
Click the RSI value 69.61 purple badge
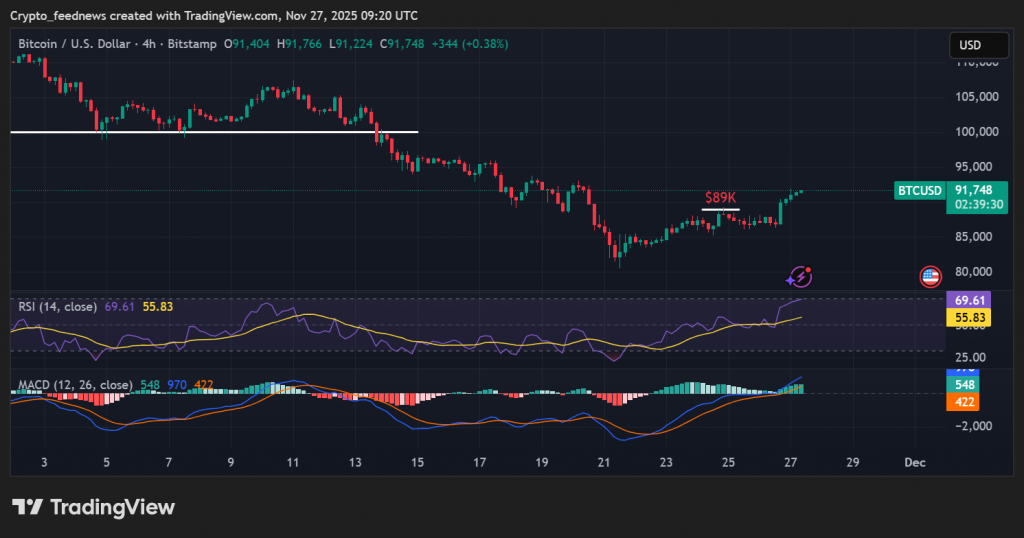pos(968,300)
